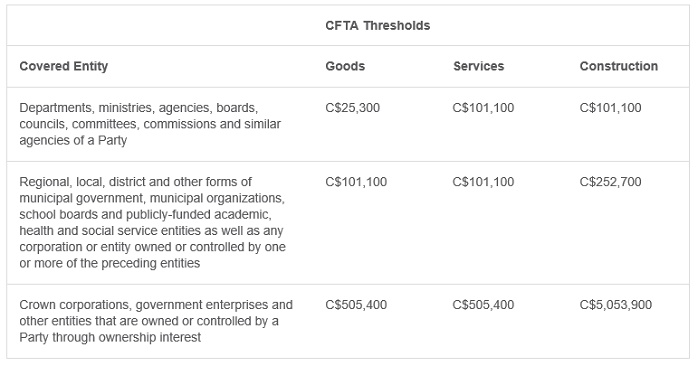Click Services C$505,400 in Crown row
Image resolution: width=698 pixels, height=366 pixels.
pyautogui.click(x=483, y=305)
